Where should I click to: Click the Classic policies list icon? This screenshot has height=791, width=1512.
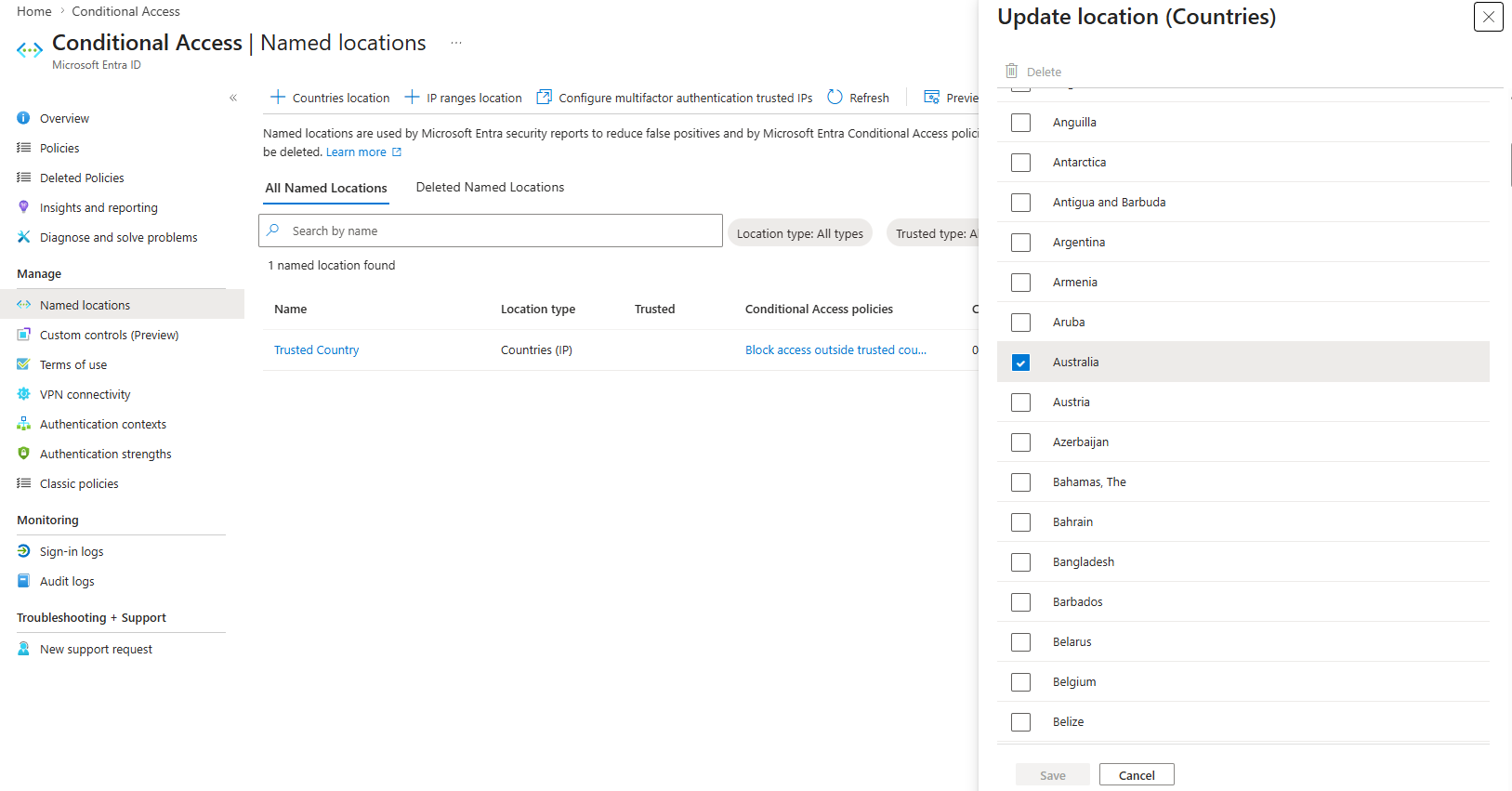click(x=23, y=483)
